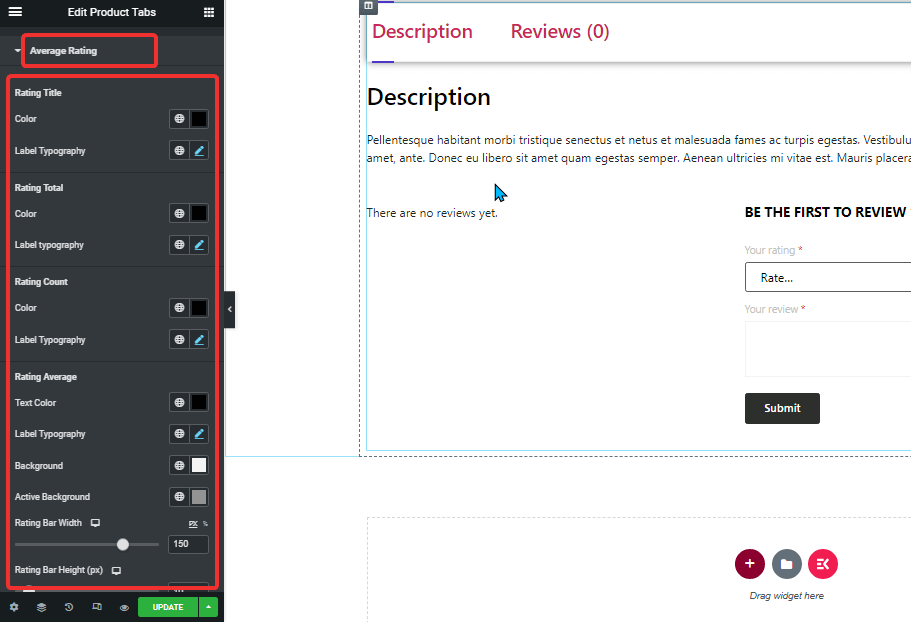Click the add template folder button
The image size is (911, 622).
787,564
